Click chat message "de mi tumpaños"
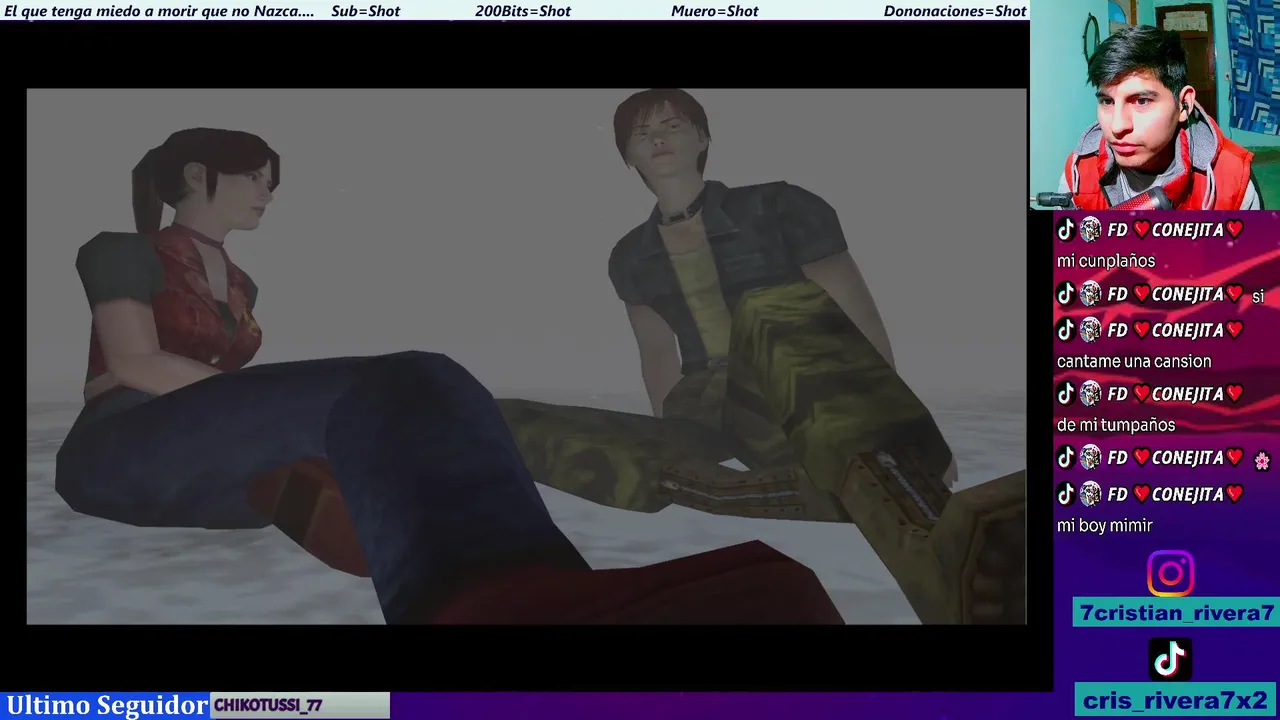Screen dimensions: 1280x720 [x=1116, y=425]
